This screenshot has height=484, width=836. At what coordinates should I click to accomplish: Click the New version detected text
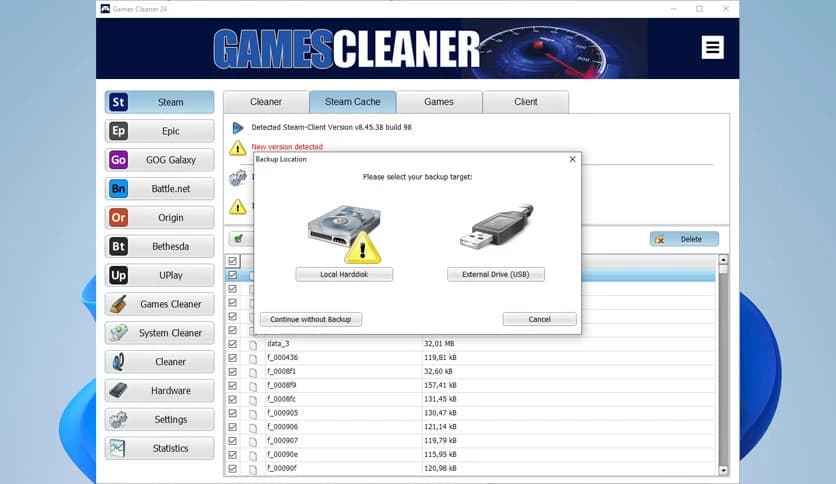[x=287, y=147]
